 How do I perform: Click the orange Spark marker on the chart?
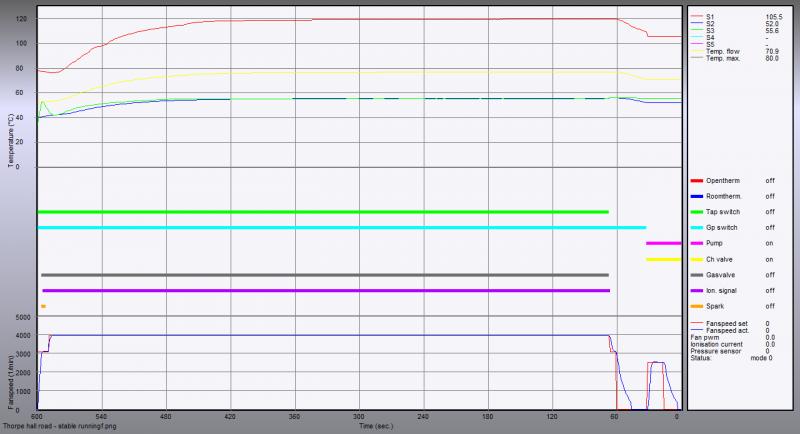(x=43, y=306)
